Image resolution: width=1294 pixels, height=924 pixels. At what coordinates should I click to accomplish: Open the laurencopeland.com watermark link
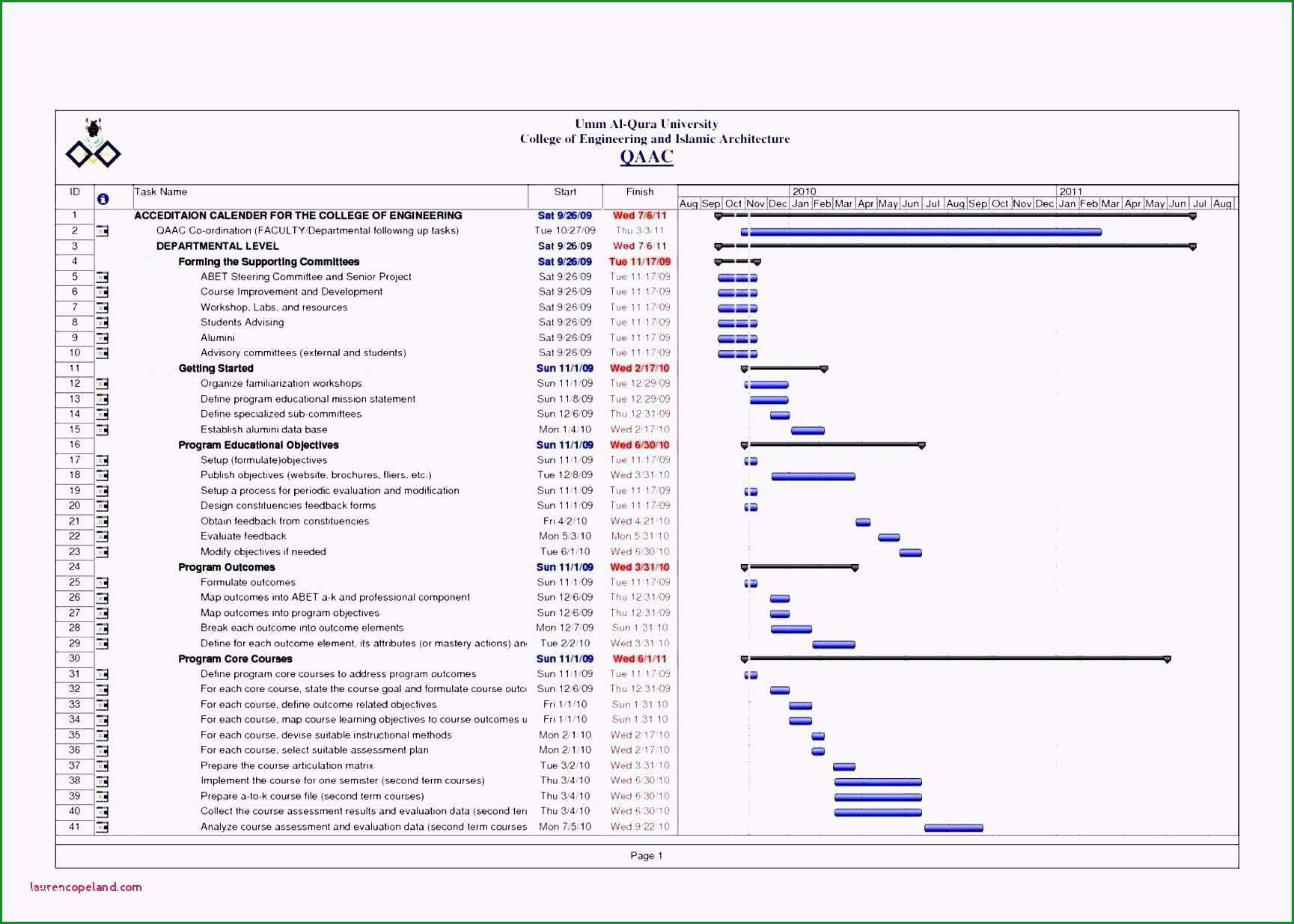[x=85, y=887]
